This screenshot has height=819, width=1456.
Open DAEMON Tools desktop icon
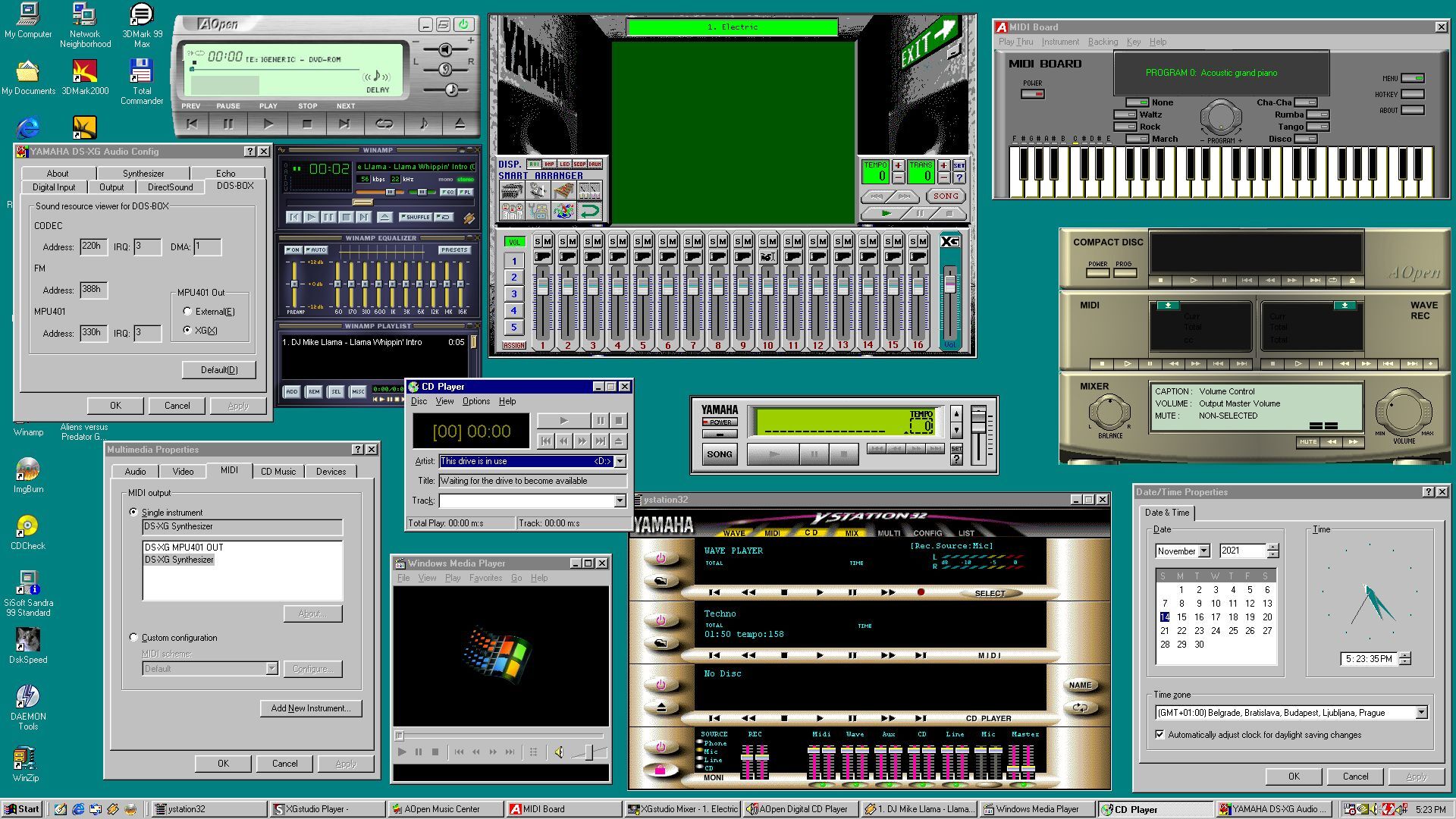coord(28,708)
